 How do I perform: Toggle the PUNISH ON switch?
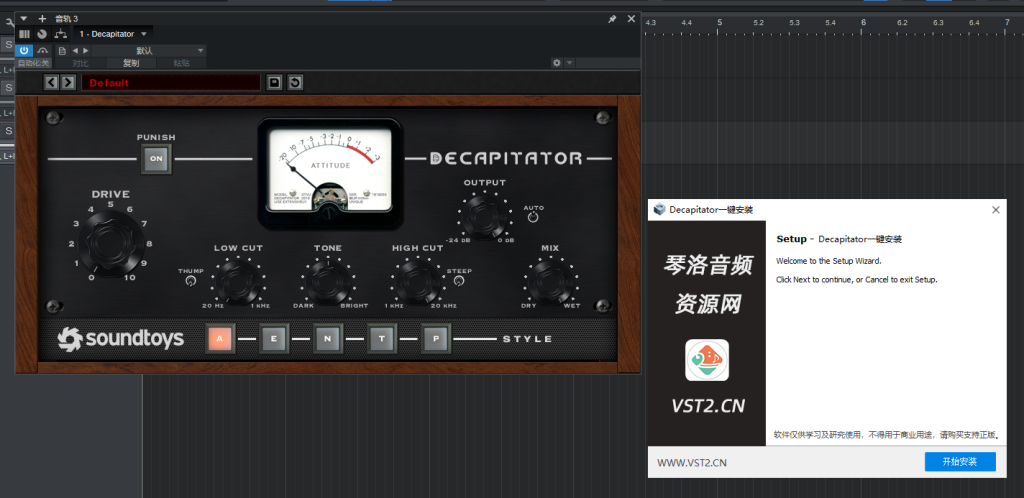[156, 158]
